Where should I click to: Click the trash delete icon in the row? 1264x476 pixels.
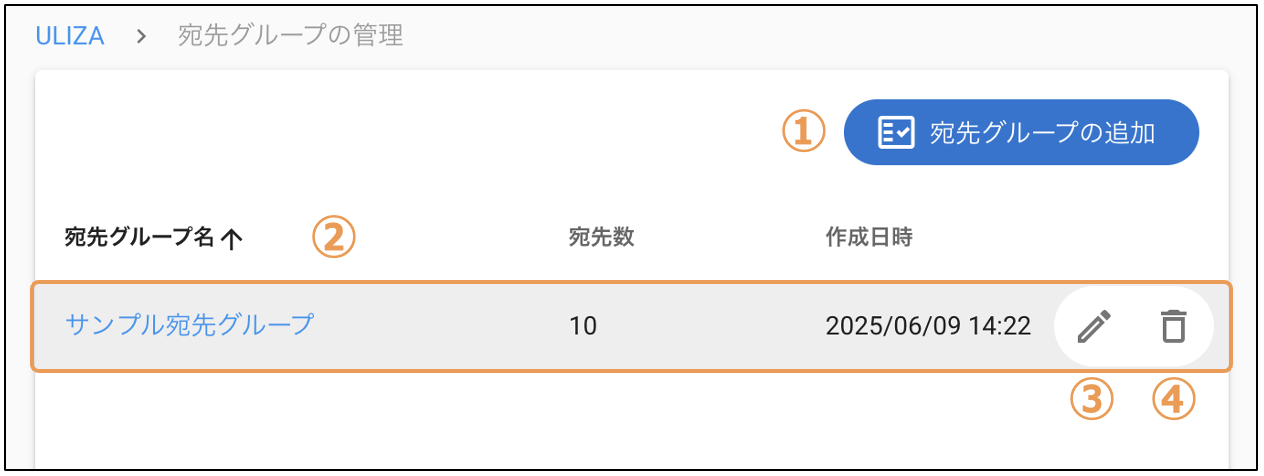click(1172, 326)
